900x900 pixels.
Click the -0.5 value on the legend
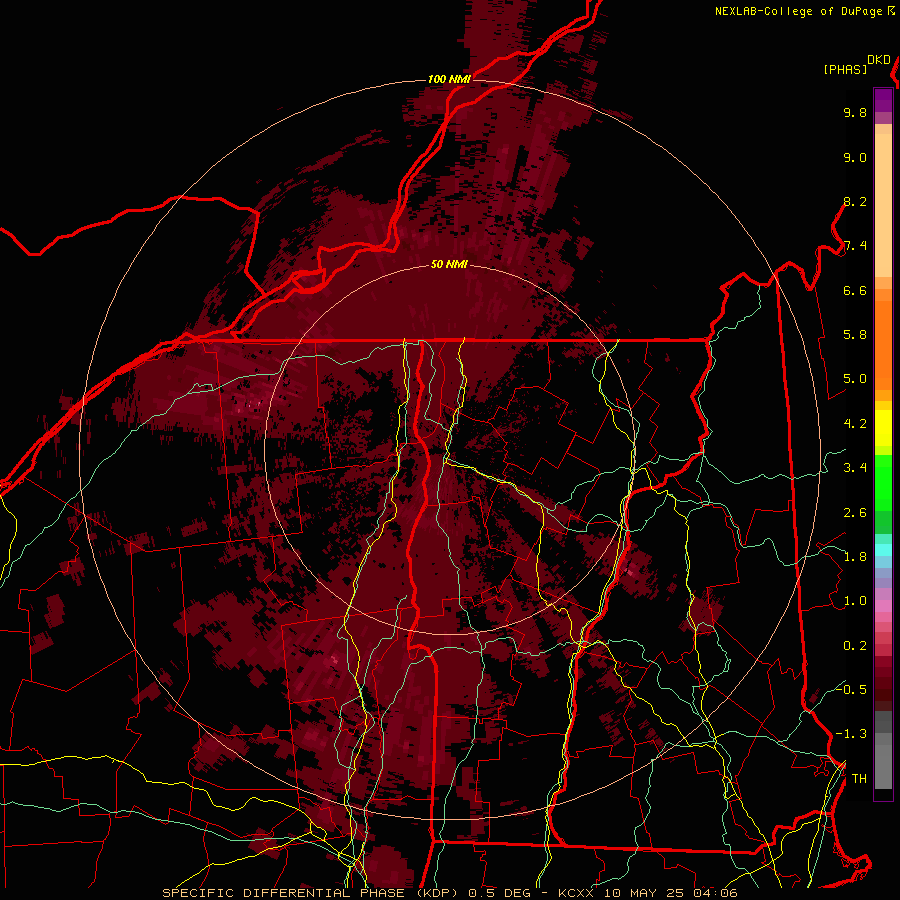tap(851, 689)
